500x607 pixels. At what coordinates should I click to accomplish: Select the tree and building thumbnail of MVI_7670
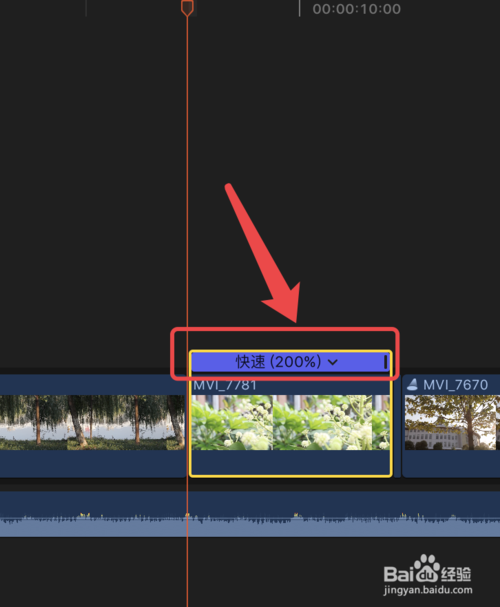(452, 422)
